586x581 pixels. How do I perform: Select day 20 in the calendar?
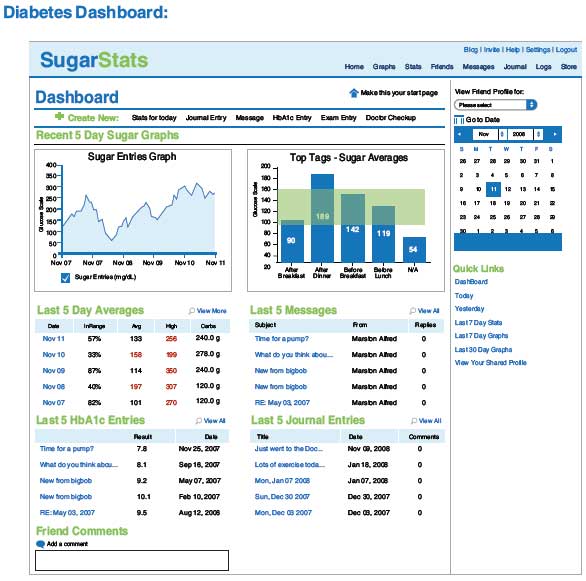click(x=522, y=203)
